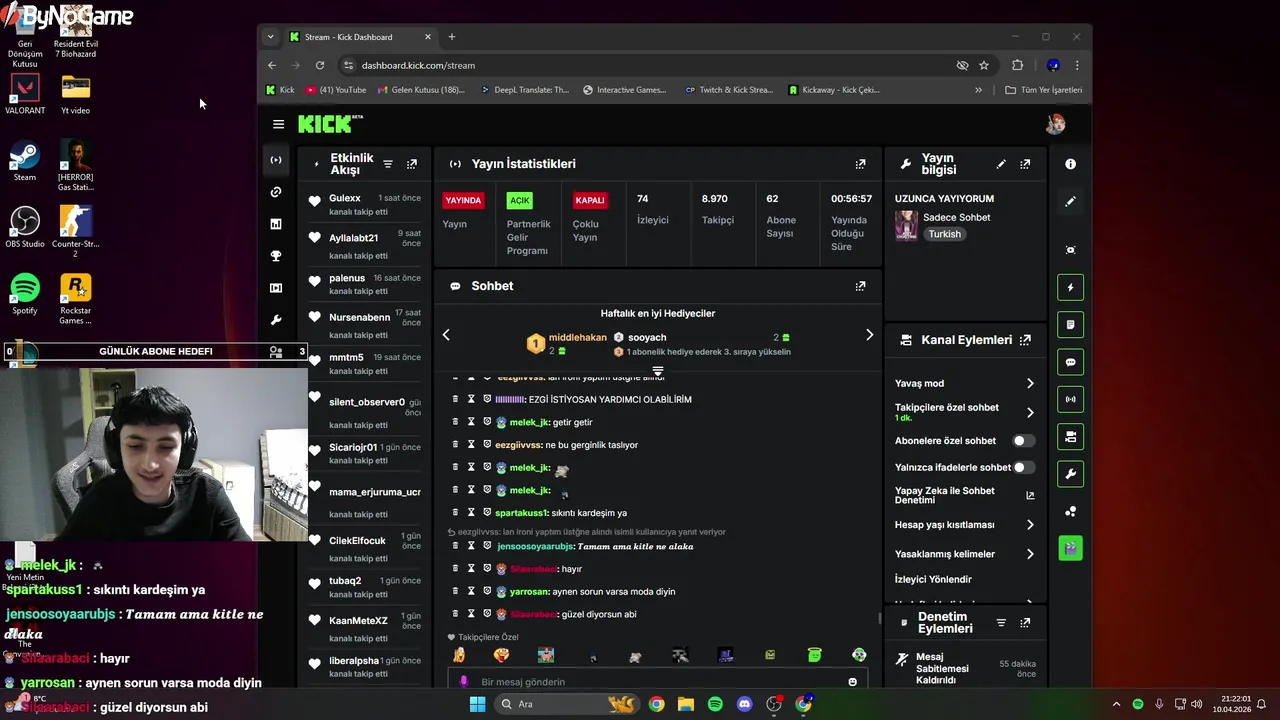Toggle the lightning bolt widget in right sidebar
1280x720 pixels.
tap(1071, 288)
